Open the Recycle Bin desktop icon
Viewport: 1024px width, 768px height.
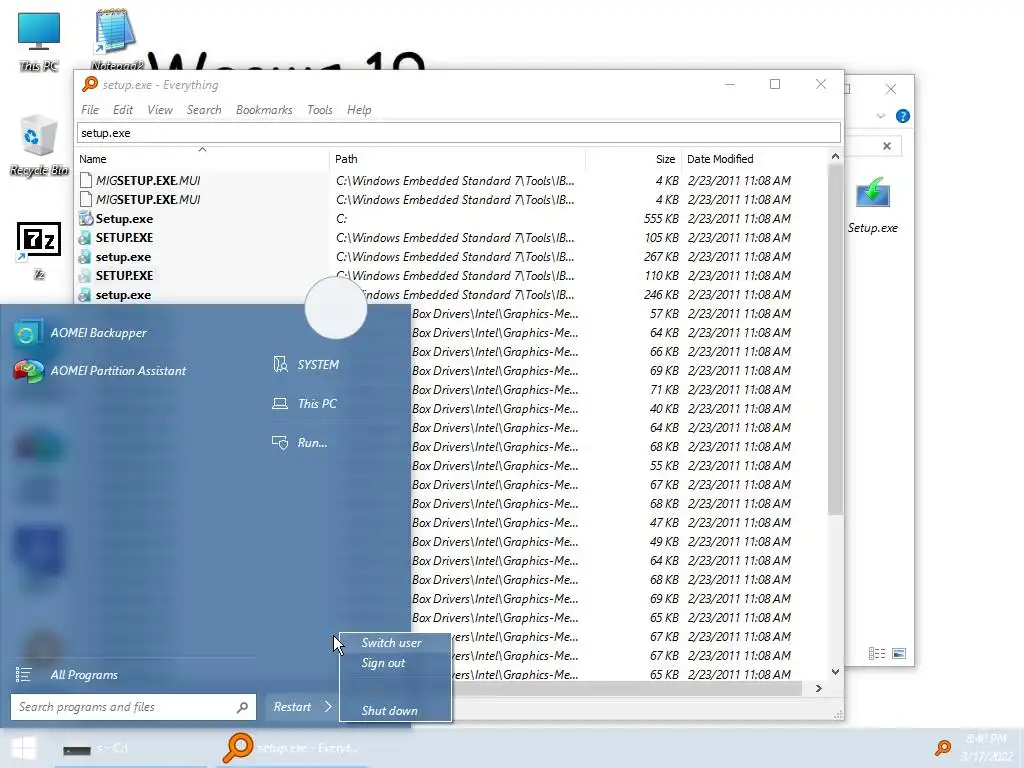(39, 145)
